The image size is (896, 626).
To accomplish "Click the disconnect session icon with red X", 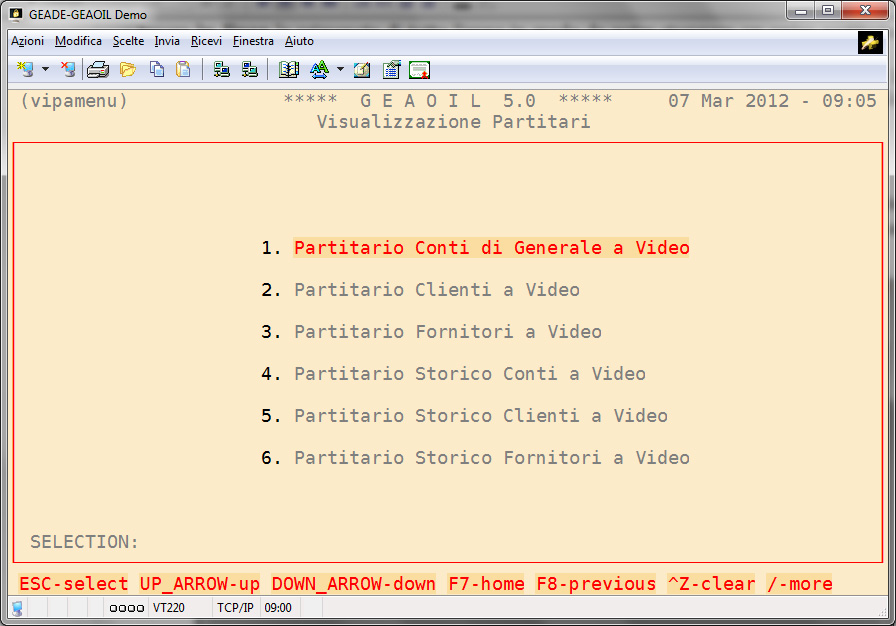I will click(x=67, y=69).
